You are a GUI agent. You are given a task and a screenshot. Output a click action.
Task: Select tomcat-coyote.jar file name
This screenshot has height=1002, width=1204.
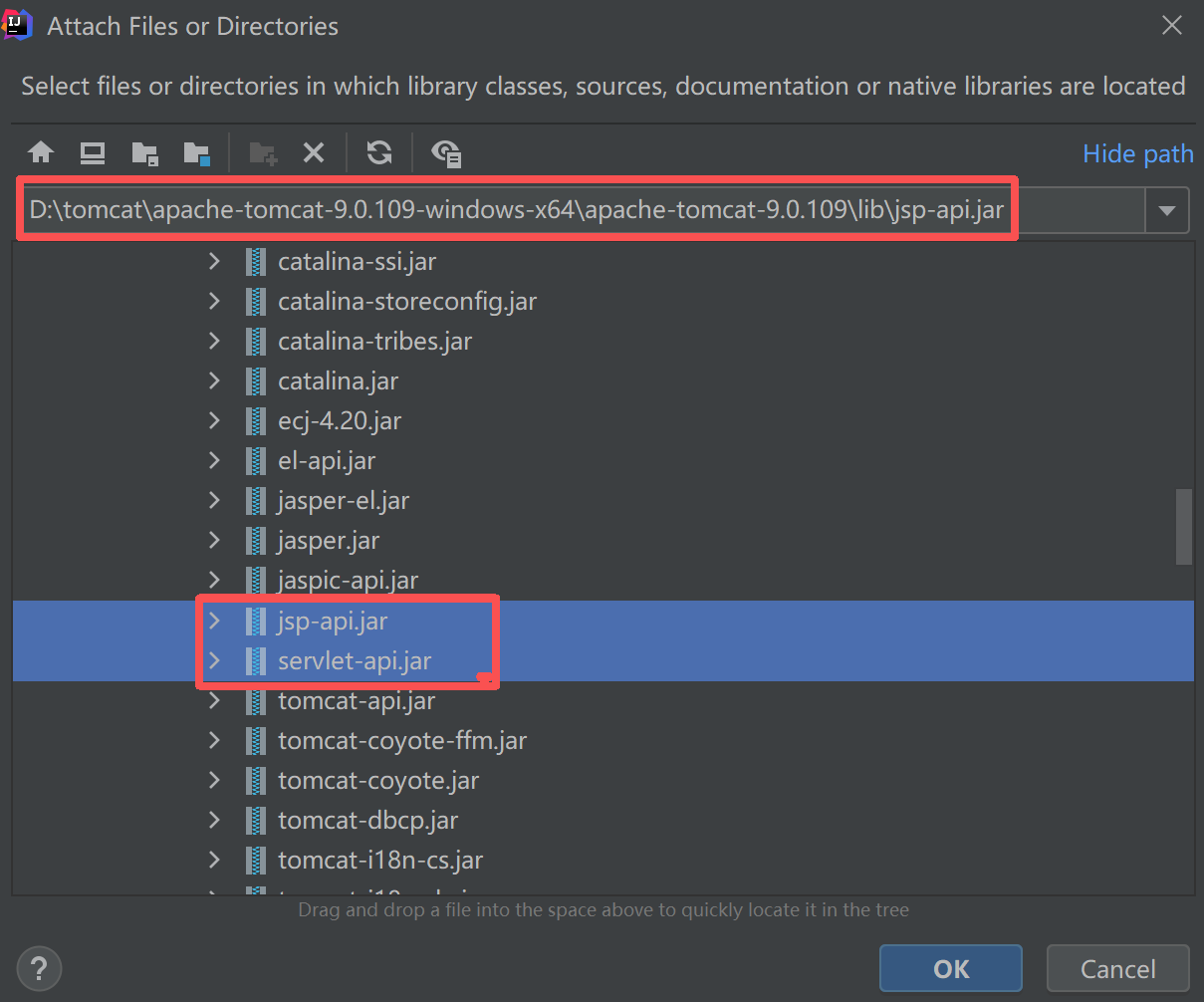[x=378, y=781]
